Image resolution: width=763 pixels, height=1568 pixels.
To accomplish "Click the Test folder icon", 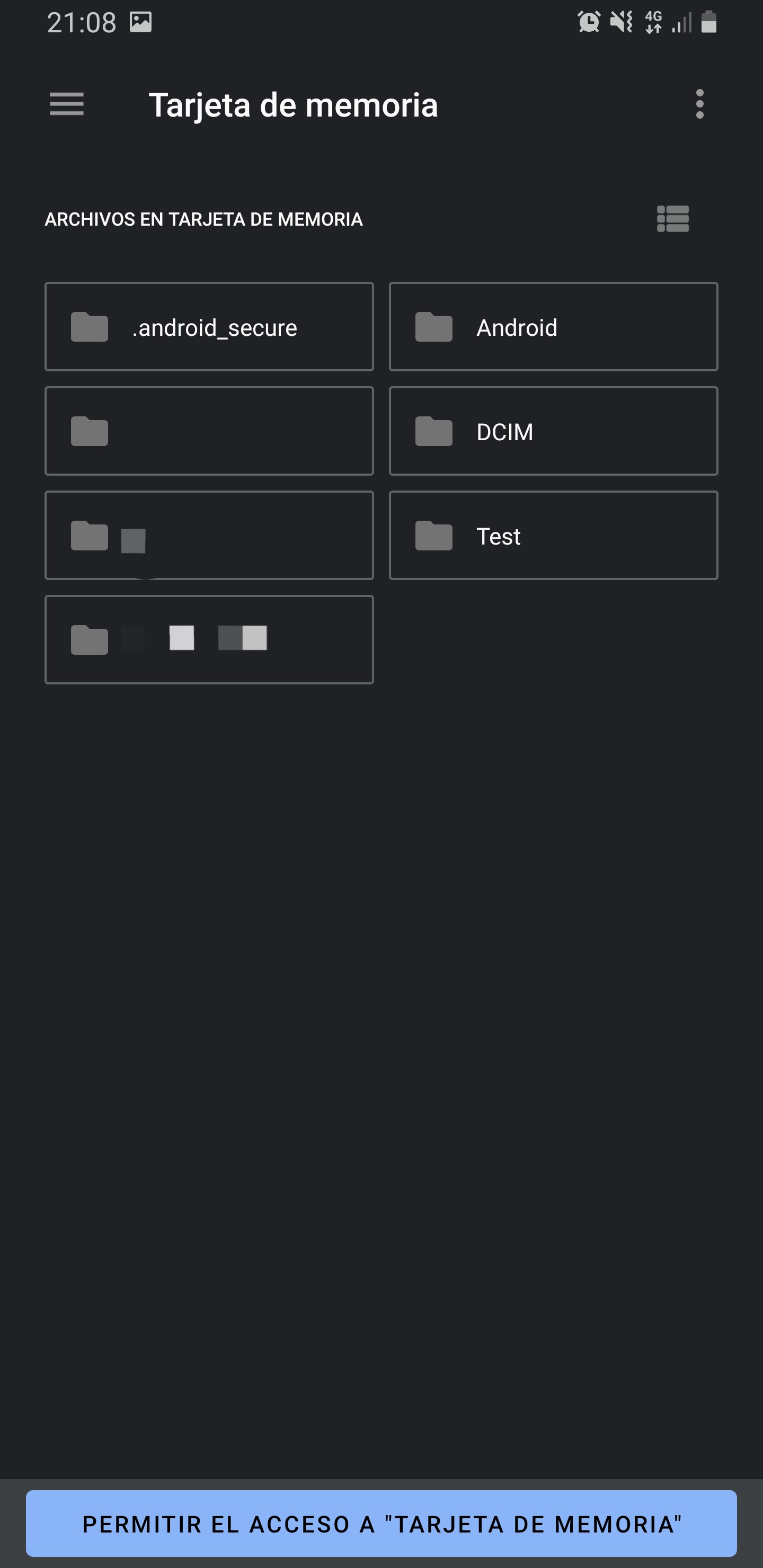I will (x=433, y=535).
